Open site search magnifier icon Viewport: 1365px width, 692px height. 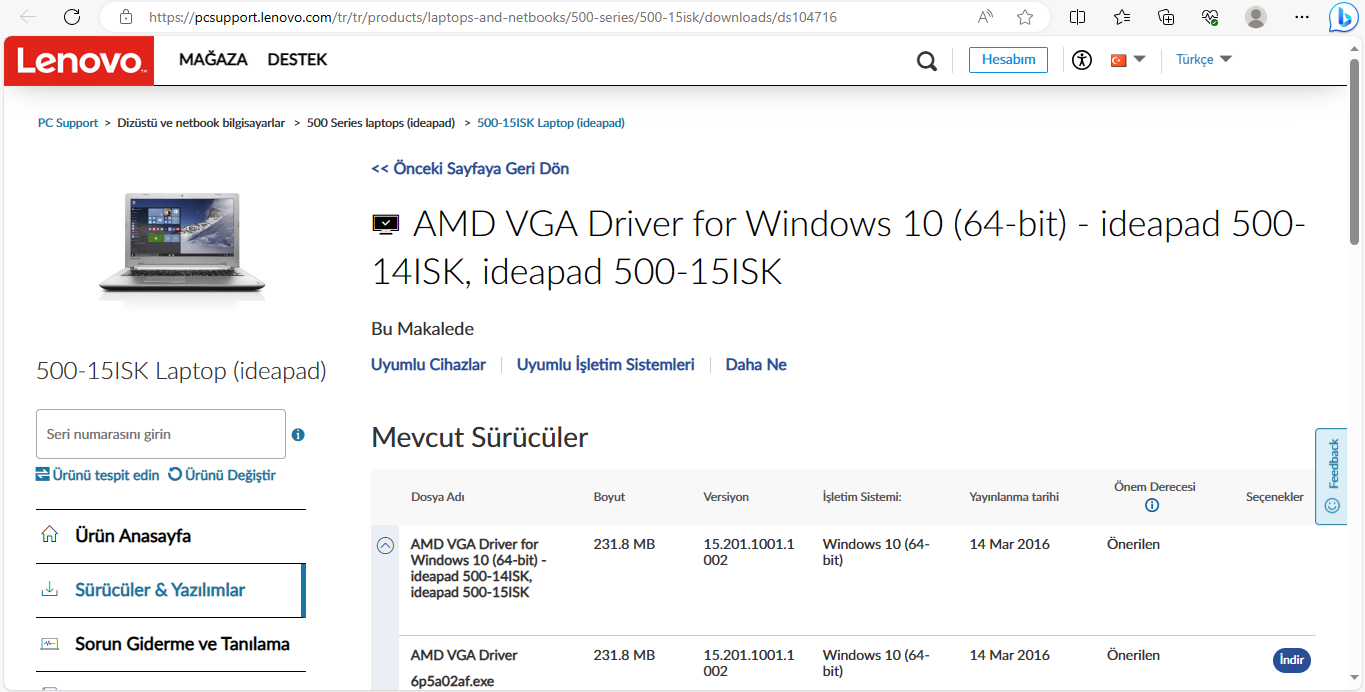[927, 61]
